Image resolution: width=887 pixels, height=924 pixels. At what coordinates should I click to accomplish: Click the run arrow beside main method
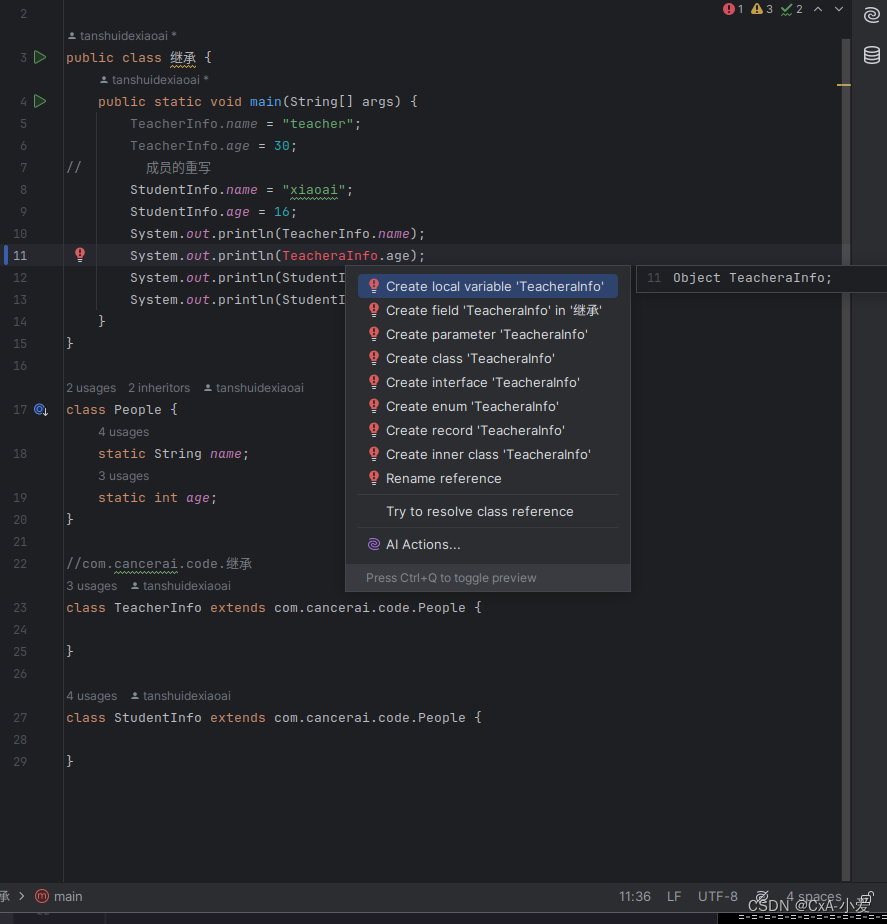(x=40, y=101)
